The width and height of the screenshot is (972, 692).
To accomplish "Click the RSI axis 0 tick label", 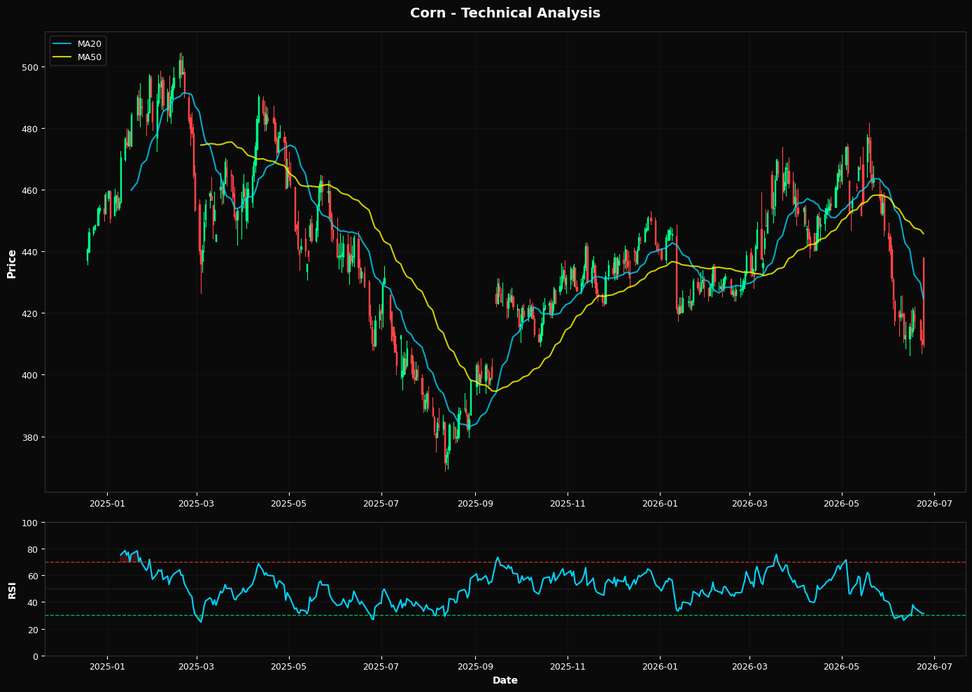I will 35,657.
